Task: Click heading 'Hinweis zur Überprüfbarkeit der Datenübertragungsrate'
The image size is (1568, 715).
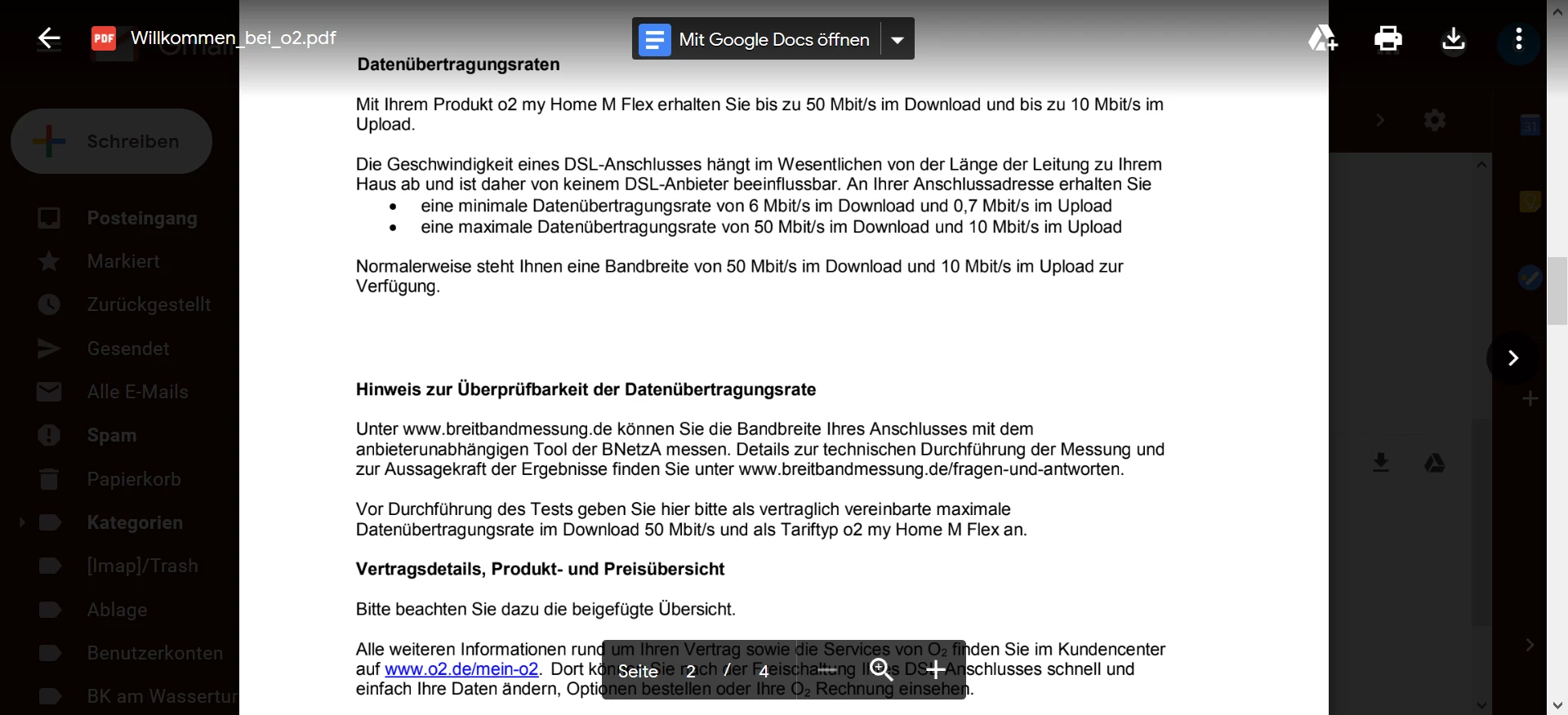Action: tap(586, 389)
